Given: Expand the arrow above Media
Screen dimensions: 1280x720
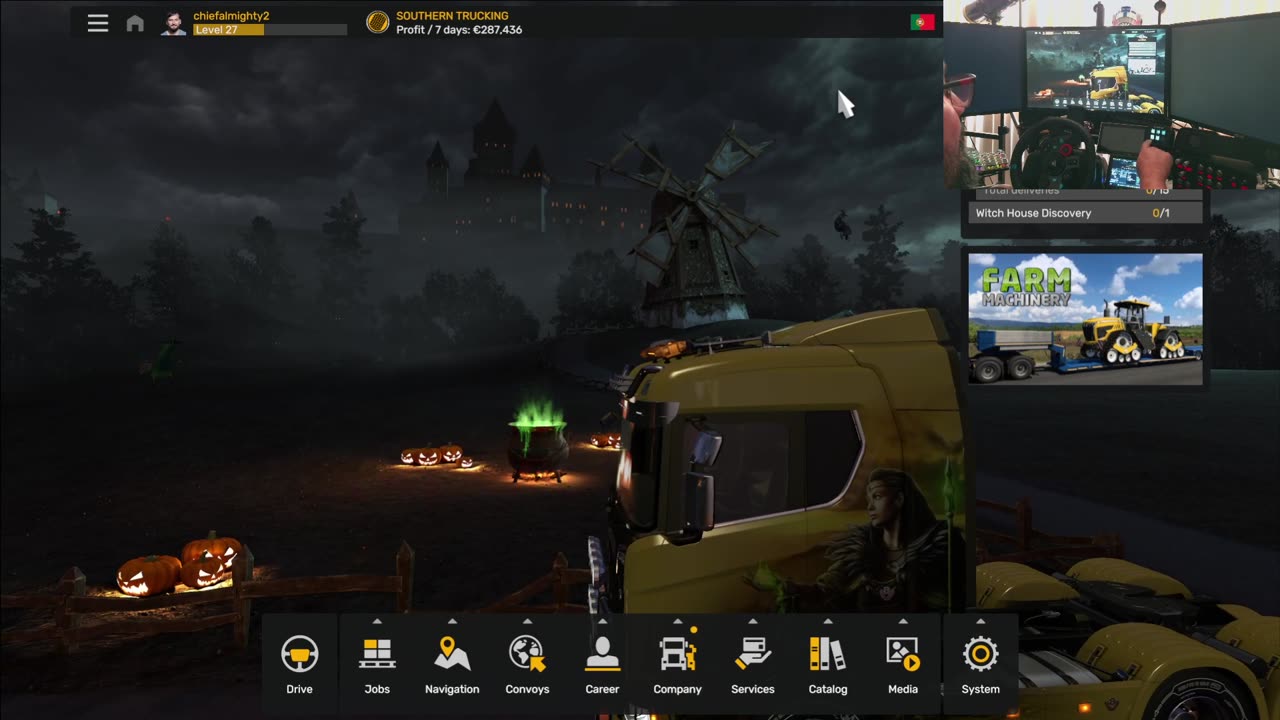Looking at the screenshot, I should click(903, 622).
